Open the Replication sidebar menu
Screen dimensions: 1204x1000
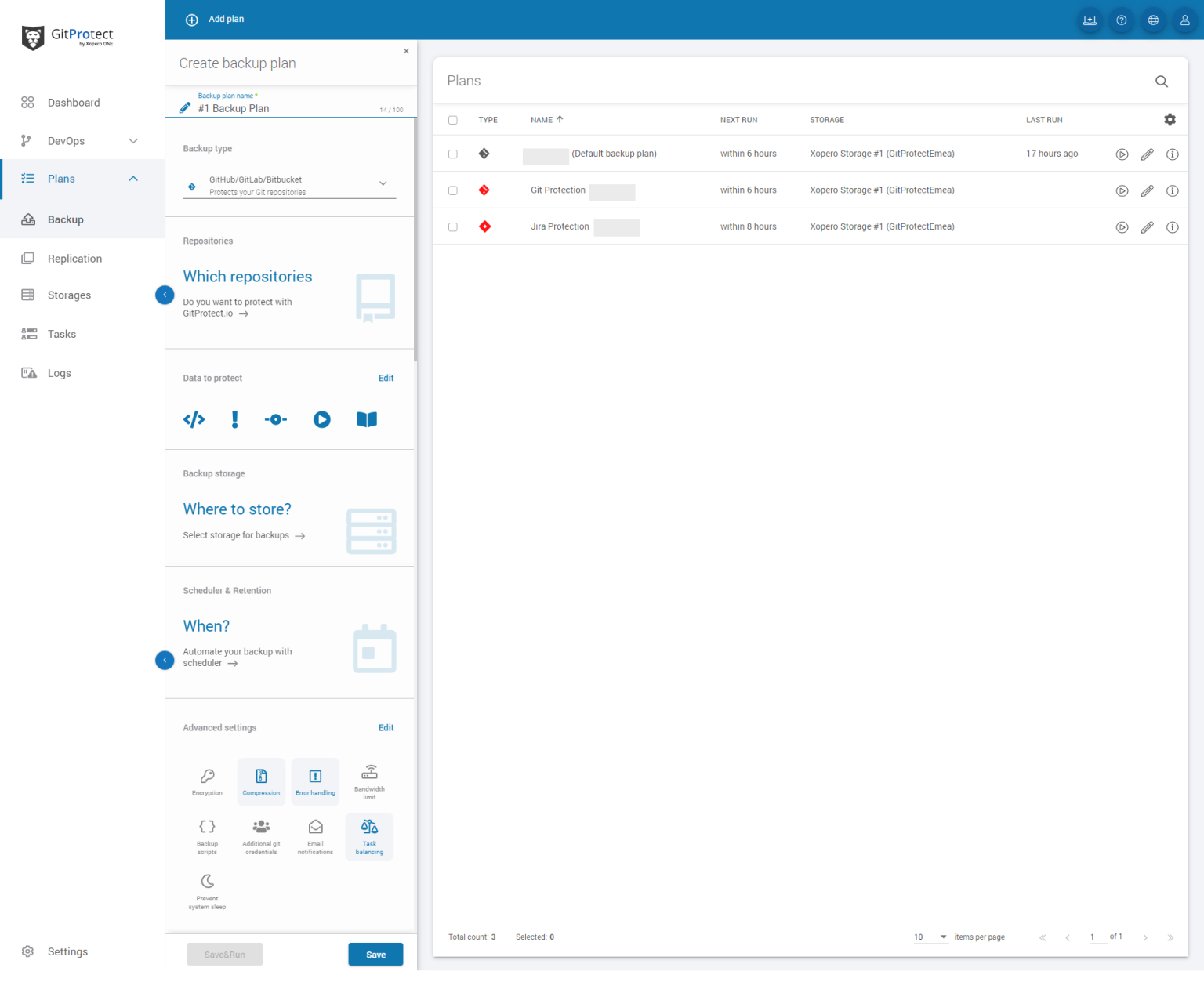tap(74, 258)
